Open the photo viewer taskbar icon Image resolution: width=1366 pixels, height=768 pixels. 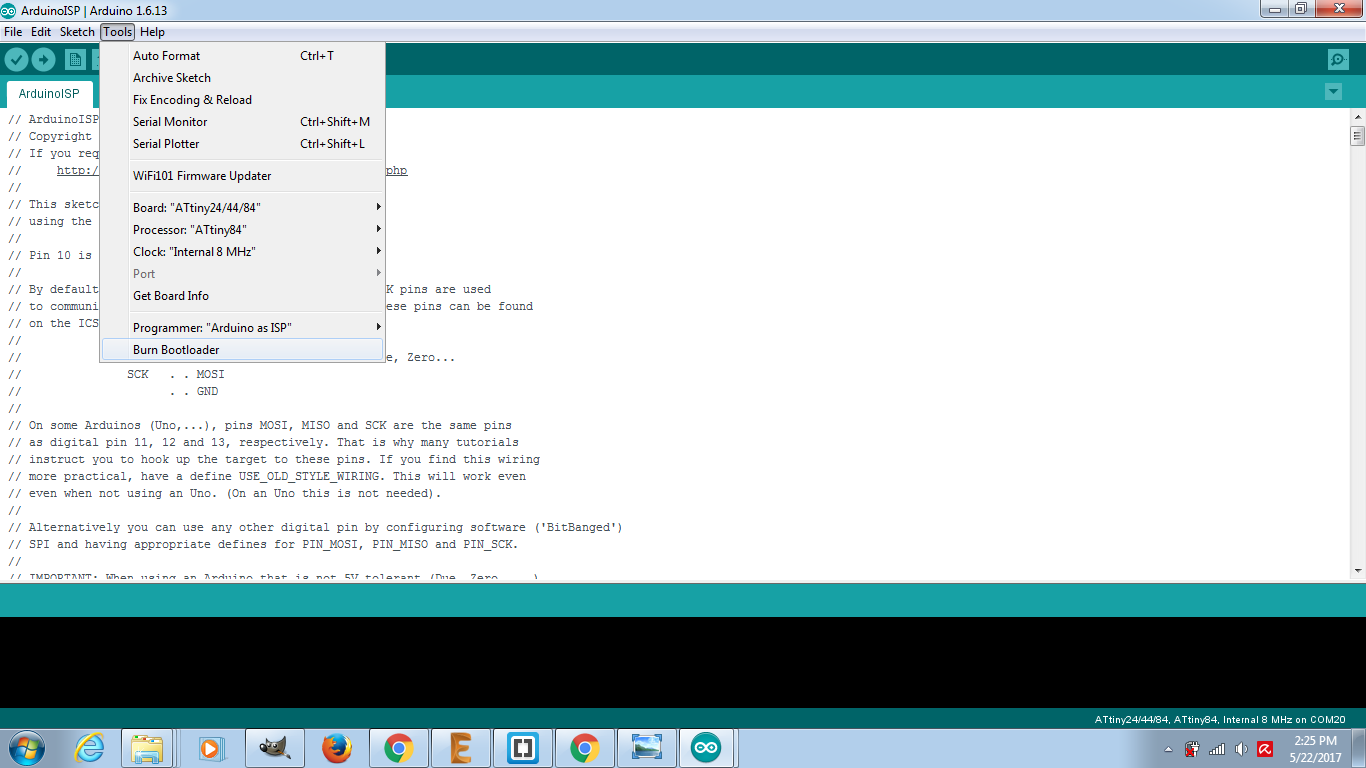pyautogui.click(x=647, y=748)
